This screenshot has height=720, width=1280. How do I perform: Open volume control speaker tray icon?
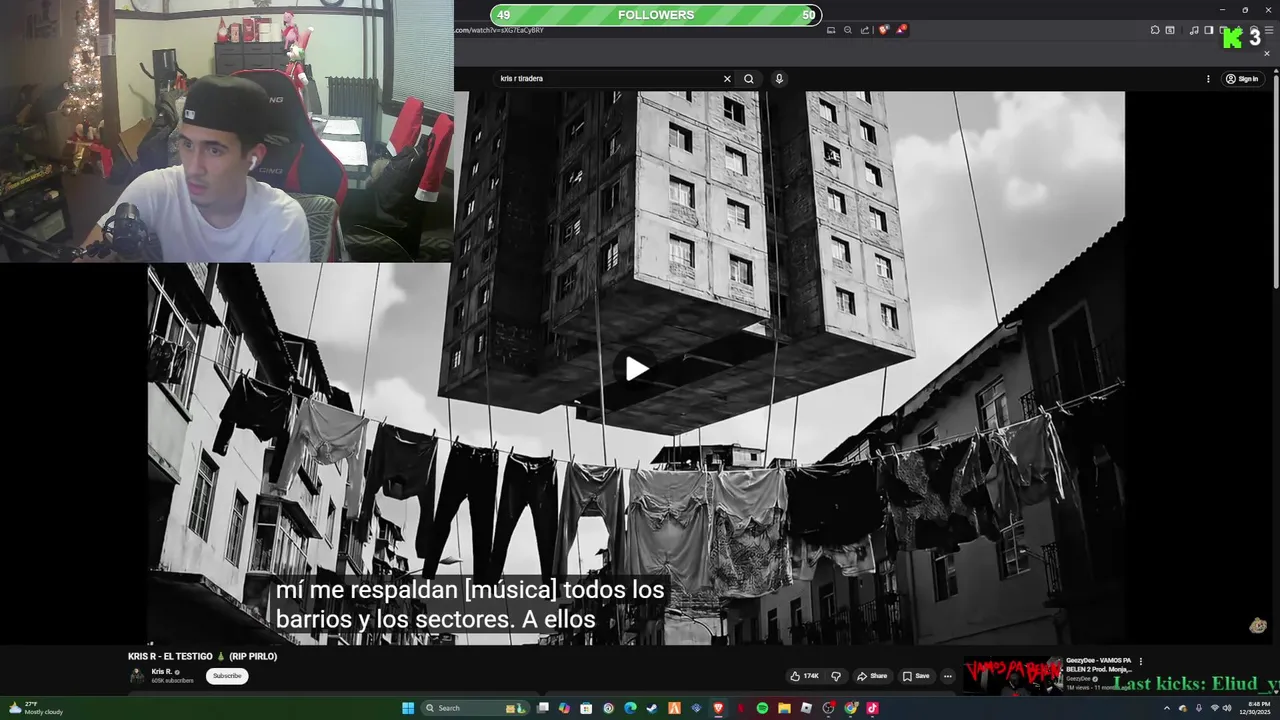[x=1227, y=708]
